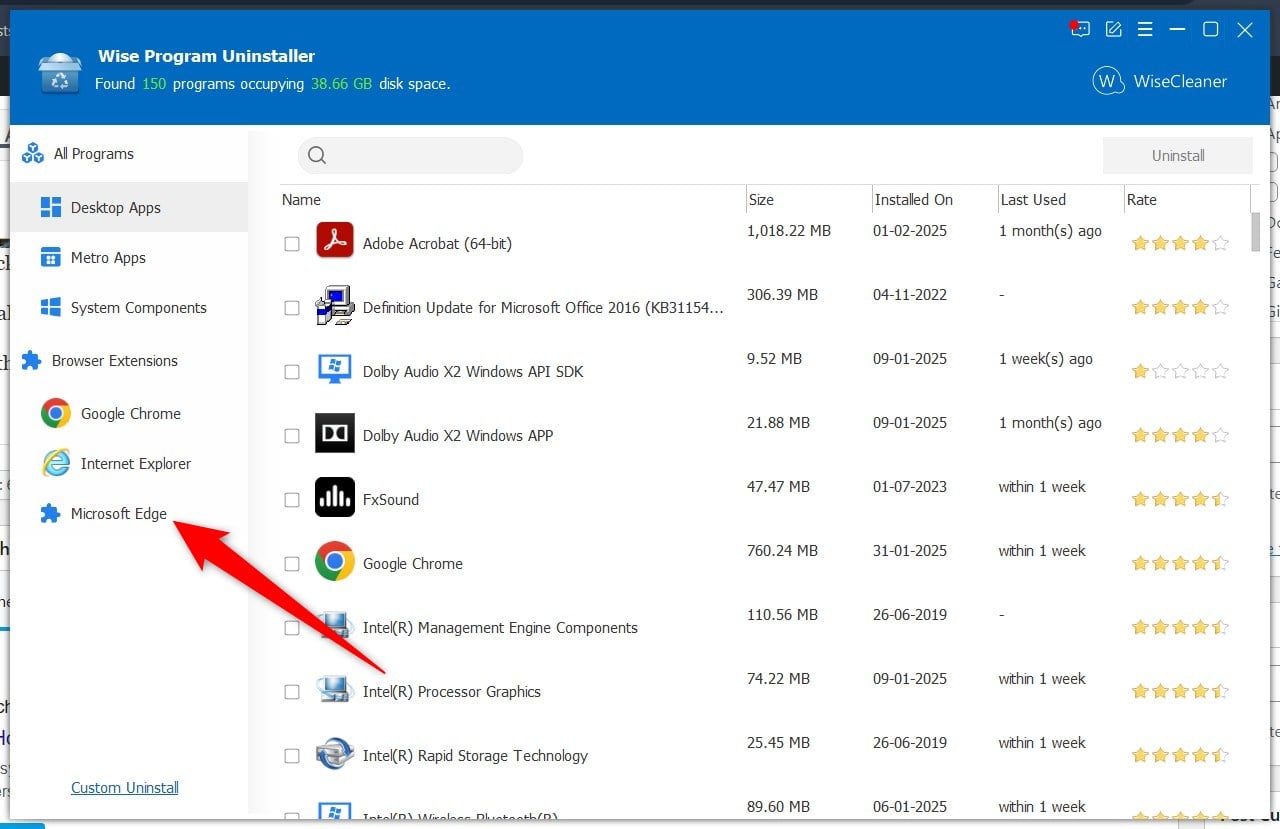Click the System Components icon in sidebar
This screenshot has width=1280, height=829.
51,307
